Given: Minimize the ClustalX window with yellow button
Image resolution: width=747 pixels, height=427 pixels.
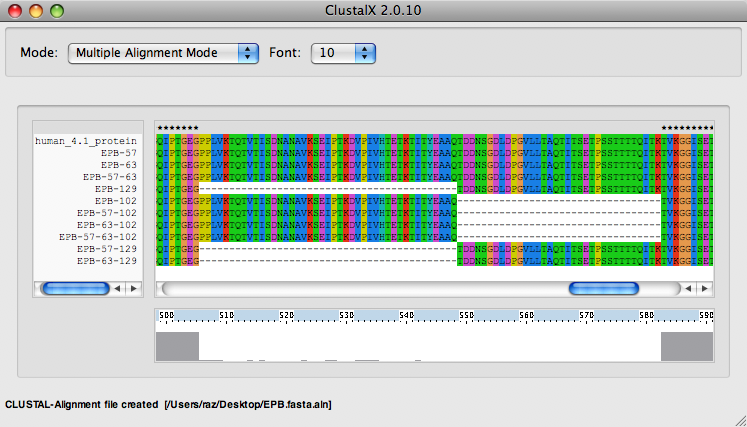Looking at the screenshot, I should 35,11.
